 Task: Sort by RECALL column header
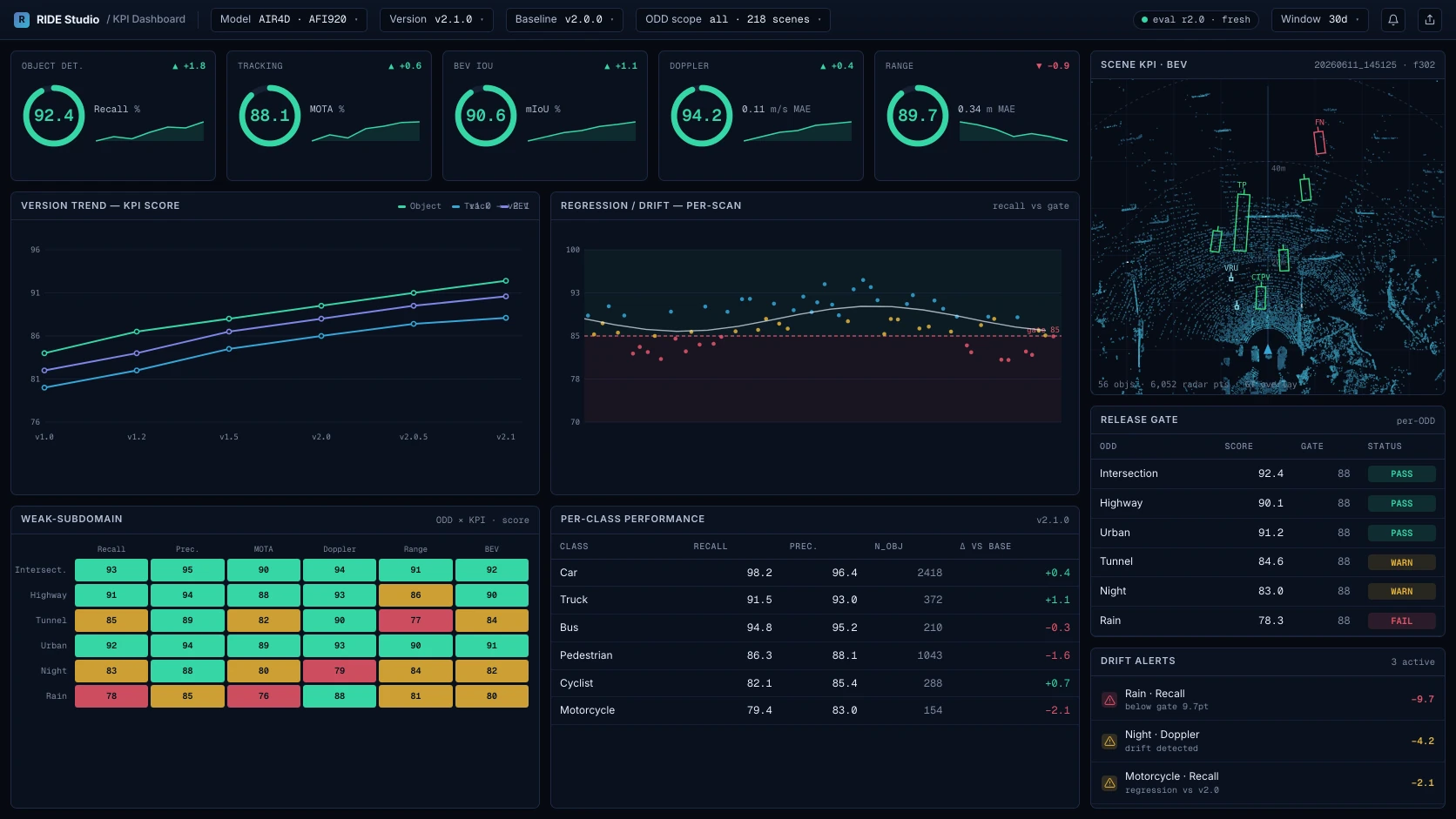(x=711, y=547)
